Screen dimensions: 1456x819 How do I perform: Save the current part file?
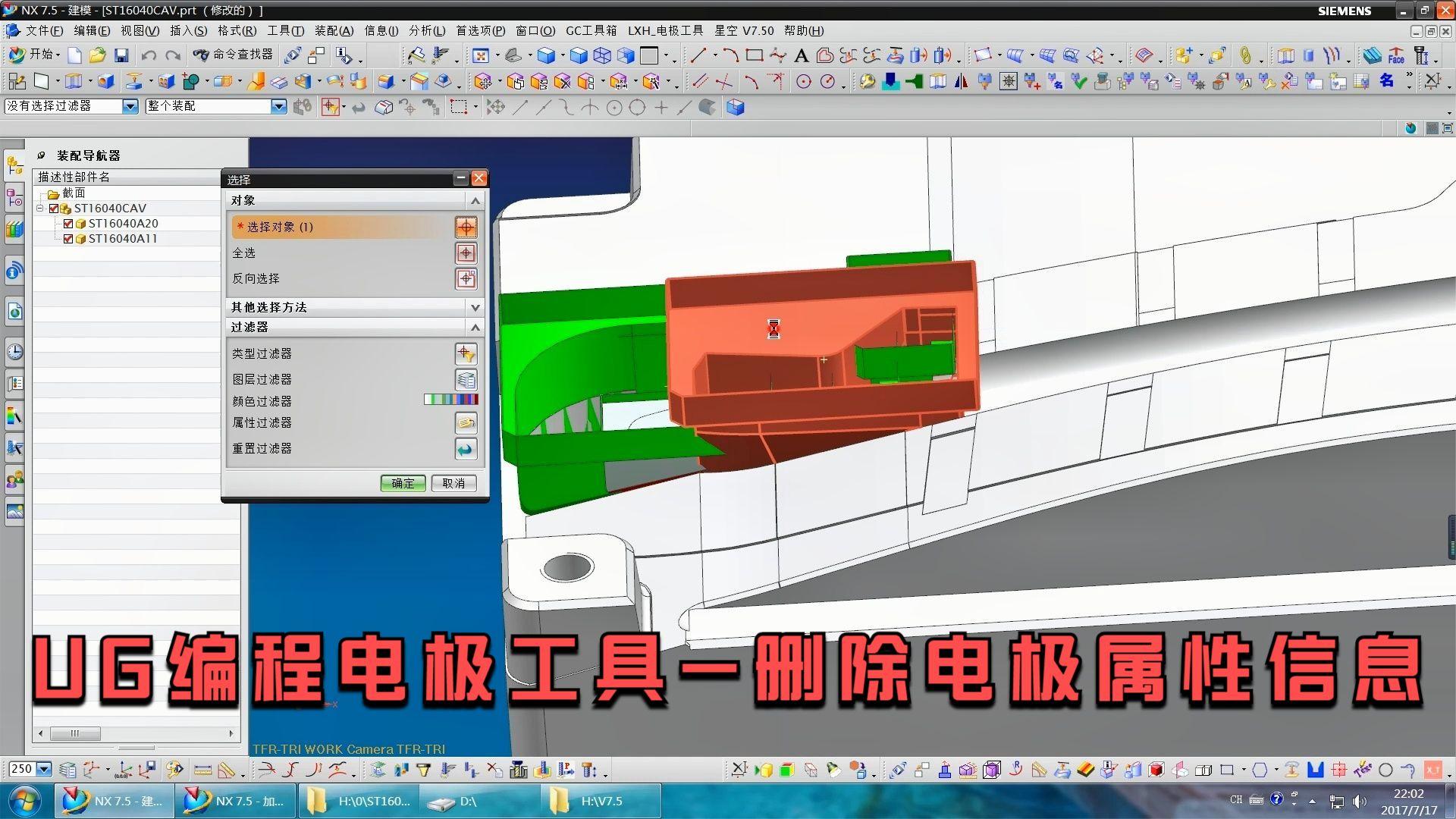121,55
